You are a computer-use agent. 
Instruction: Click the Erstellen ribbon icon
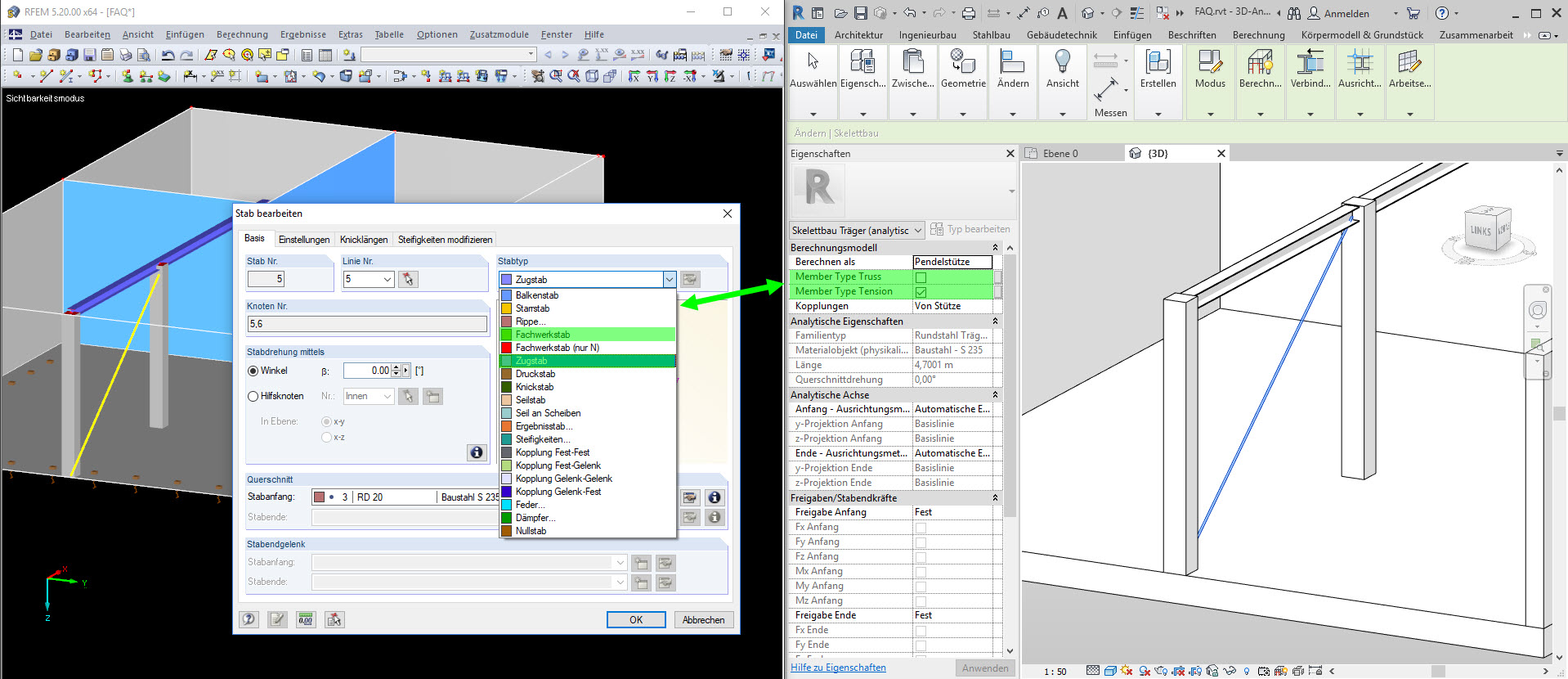pos(1158,61)
